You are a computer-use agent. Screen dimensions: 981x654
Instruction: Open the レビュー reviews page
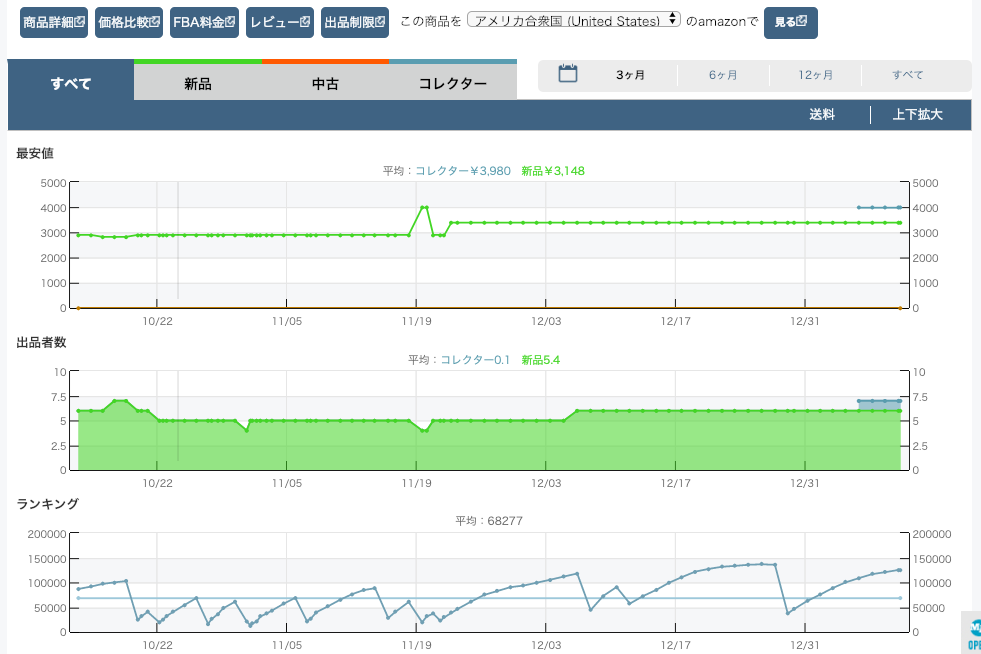click(x=279, y=22)
